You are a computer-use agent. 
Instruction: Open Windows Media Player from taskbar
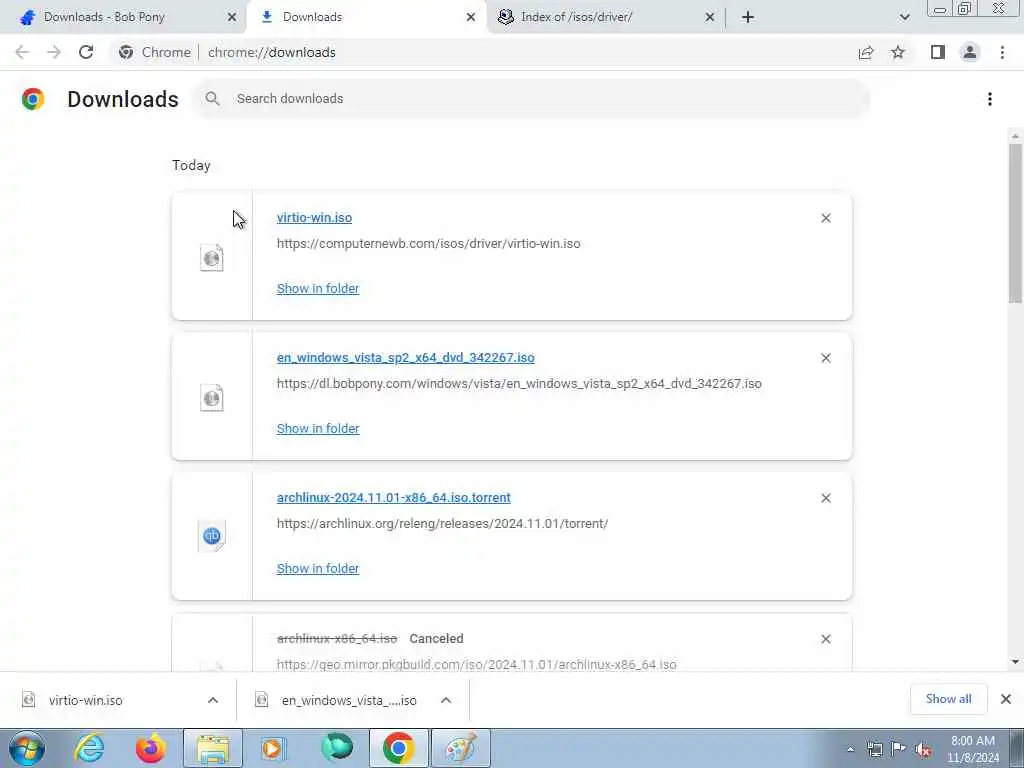click(274, 748)
